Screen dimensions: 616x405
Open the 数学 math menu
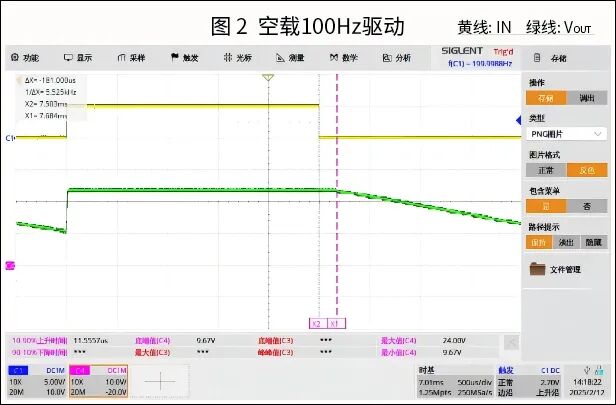coord(344,58)
